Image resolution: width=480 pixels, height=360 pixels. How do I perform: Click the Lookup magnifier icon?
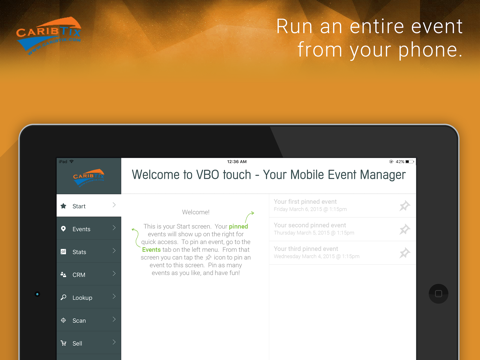[x=63, y=297]
